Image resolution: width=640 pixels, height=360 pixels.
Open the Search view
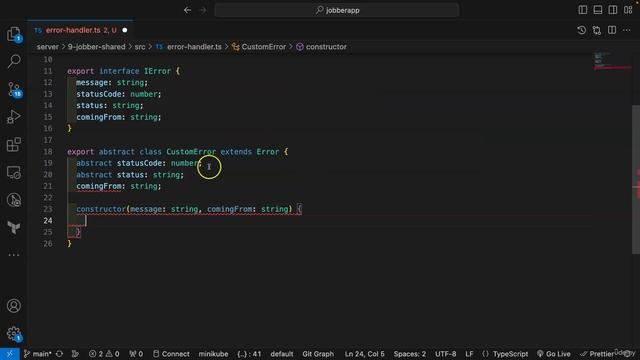(x=14, y=61)
